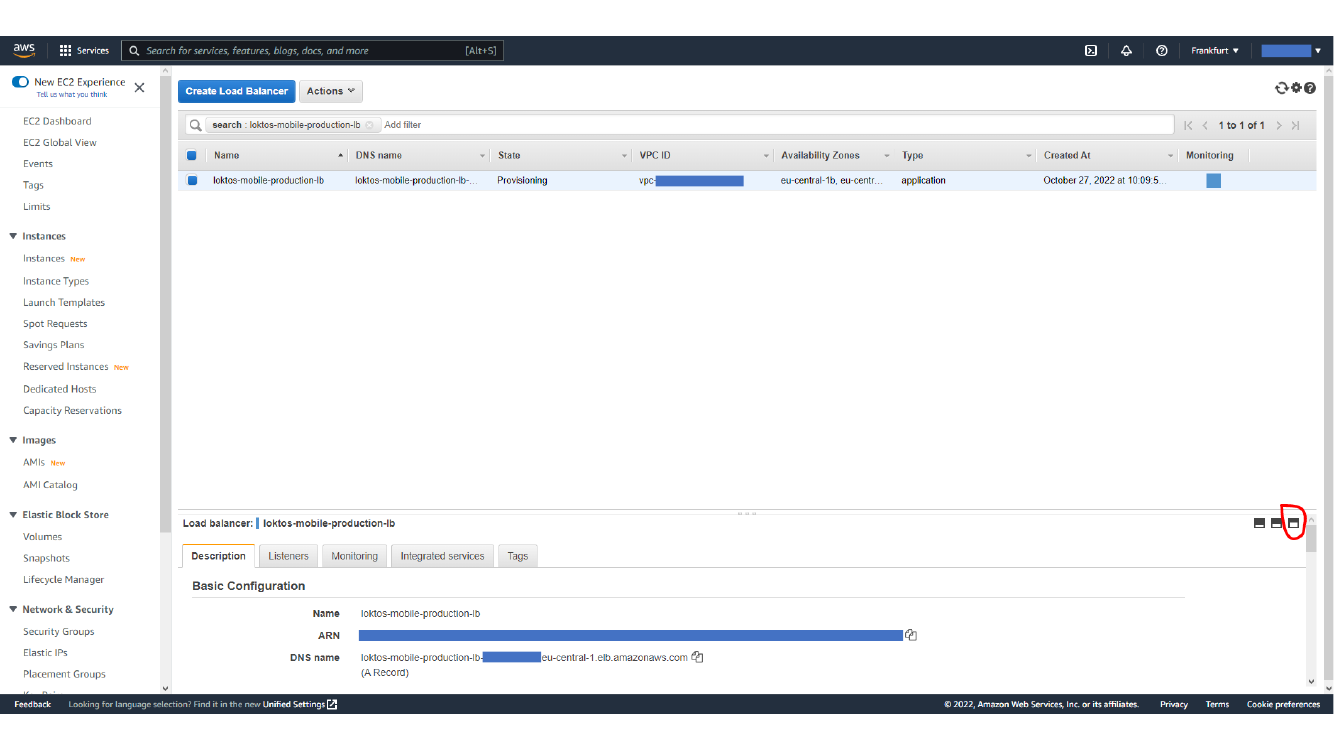Click the 'application' type cell
This screenshot has height=750, width=1334.
click(923, 181)
